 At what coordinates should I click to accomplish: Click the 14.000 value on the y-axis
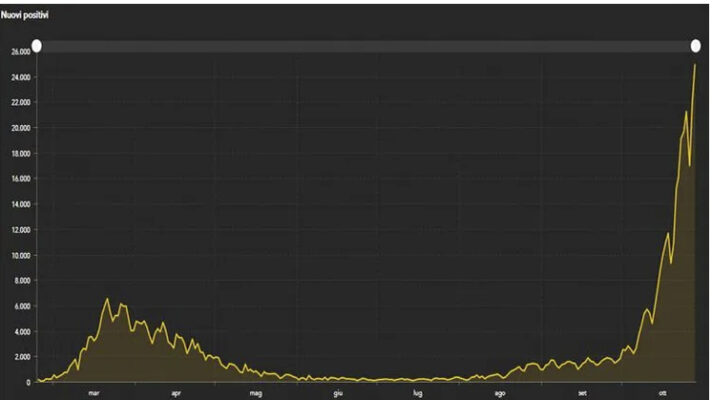pyautogui.click(x=19, y=204)
